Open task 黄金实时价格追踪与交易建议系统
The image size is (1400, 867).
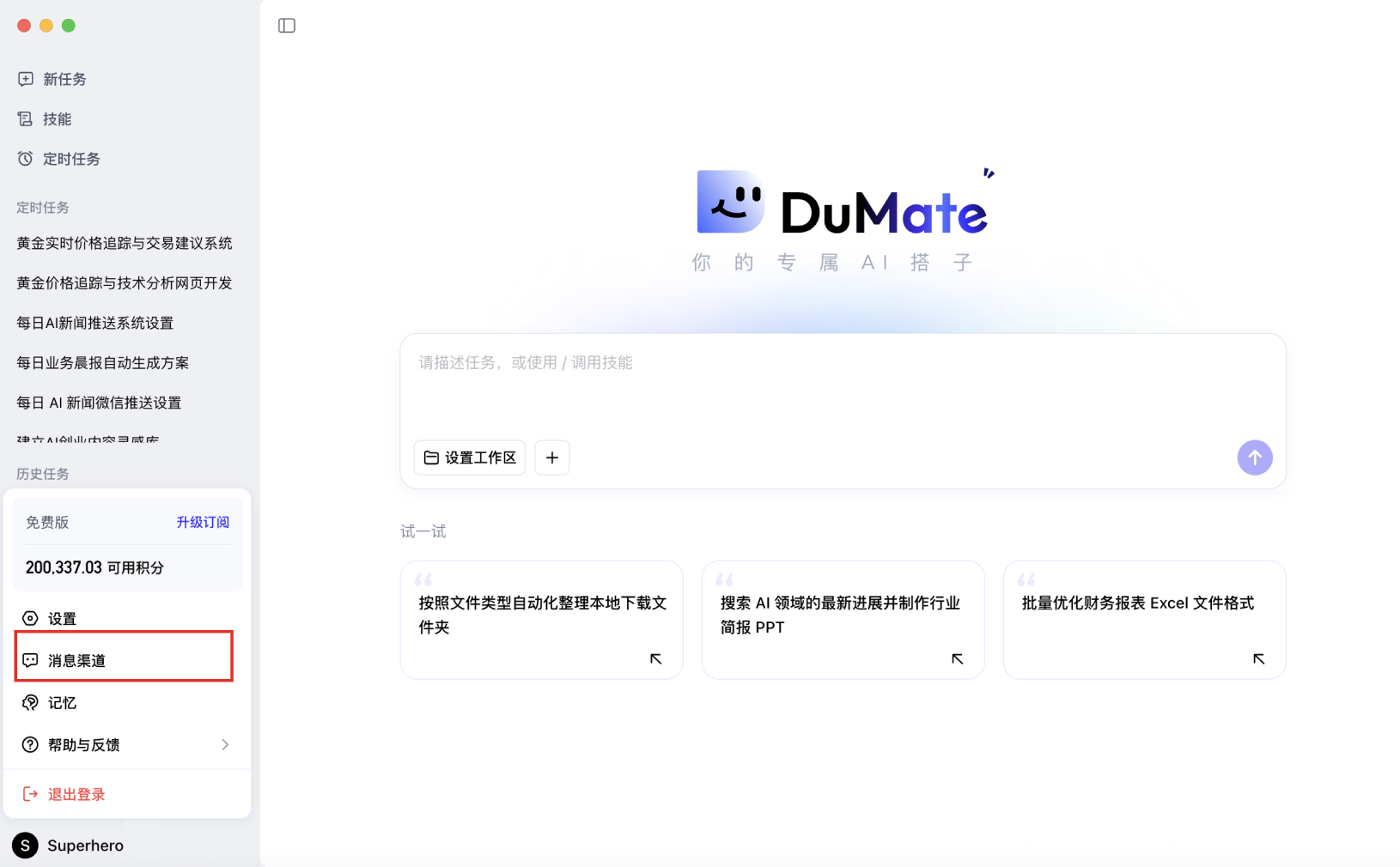click(122, 243)
